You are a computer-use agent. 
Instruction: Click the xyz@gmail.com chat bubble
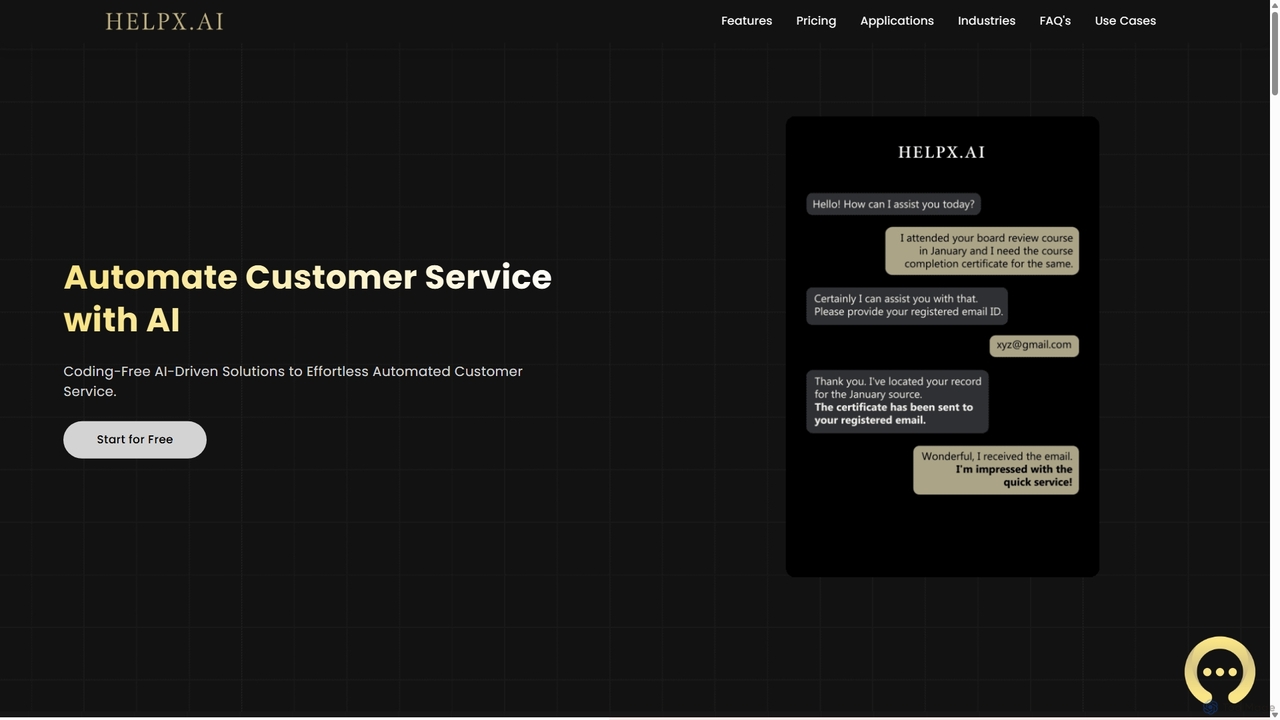tap(1034, 345)
